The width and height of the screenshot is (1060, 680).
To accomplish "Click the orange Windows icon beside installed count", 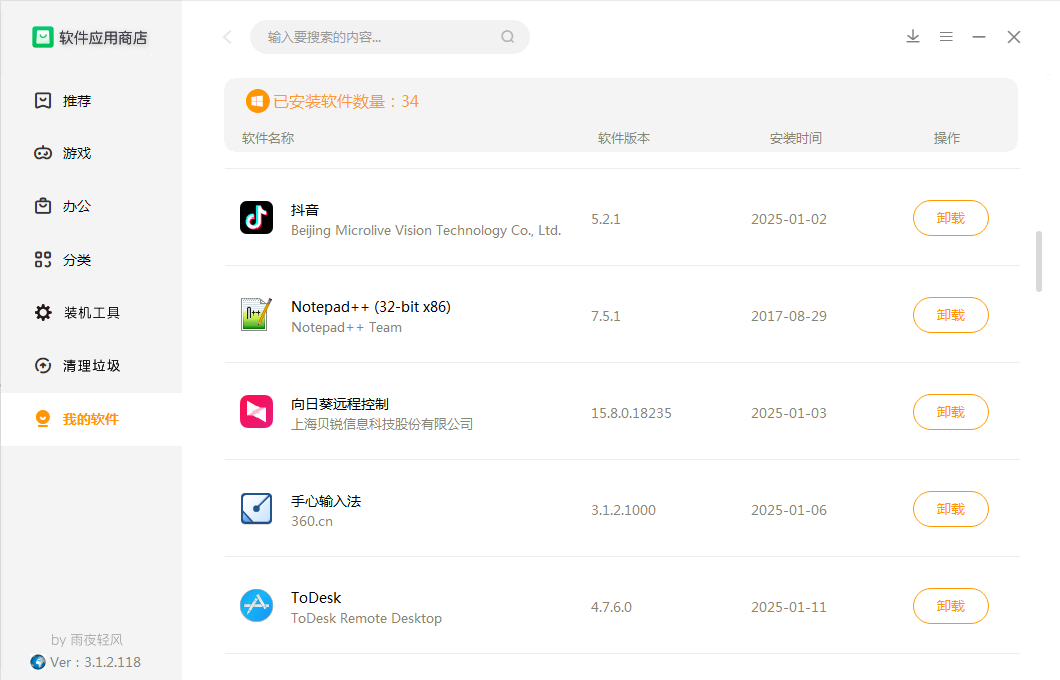I will 257,101.
